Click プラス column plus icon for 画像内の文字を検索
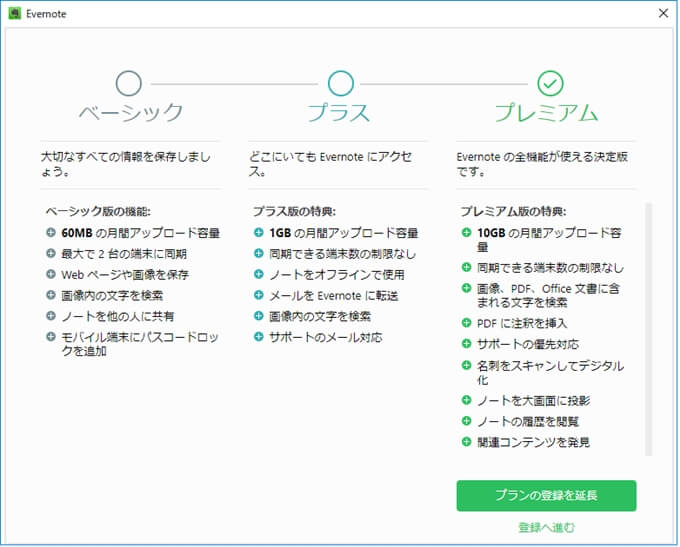This screenshot has height=547, width=680. (258, 316)
